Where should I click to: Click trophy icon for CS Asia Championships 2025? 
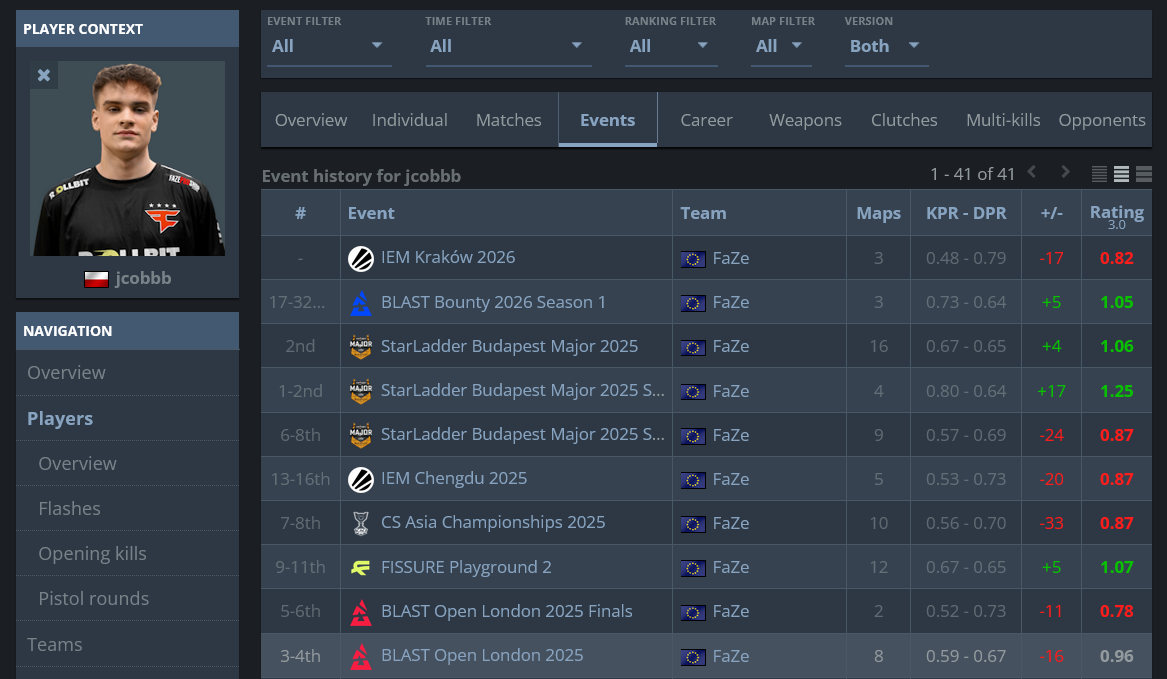click(361, 523)
